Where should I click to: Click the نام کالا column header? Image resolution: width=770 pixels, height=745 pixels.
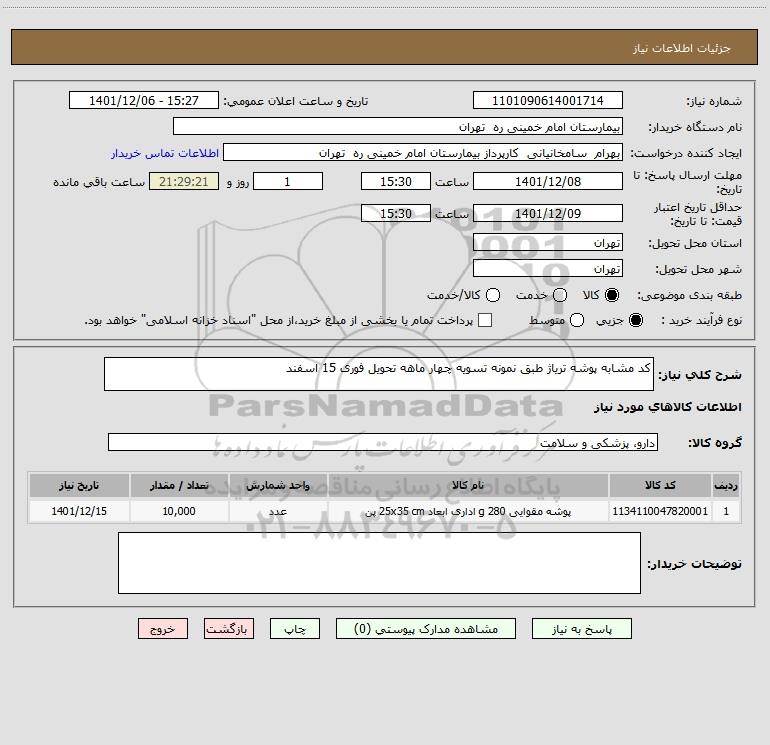[x=468, y=485]
